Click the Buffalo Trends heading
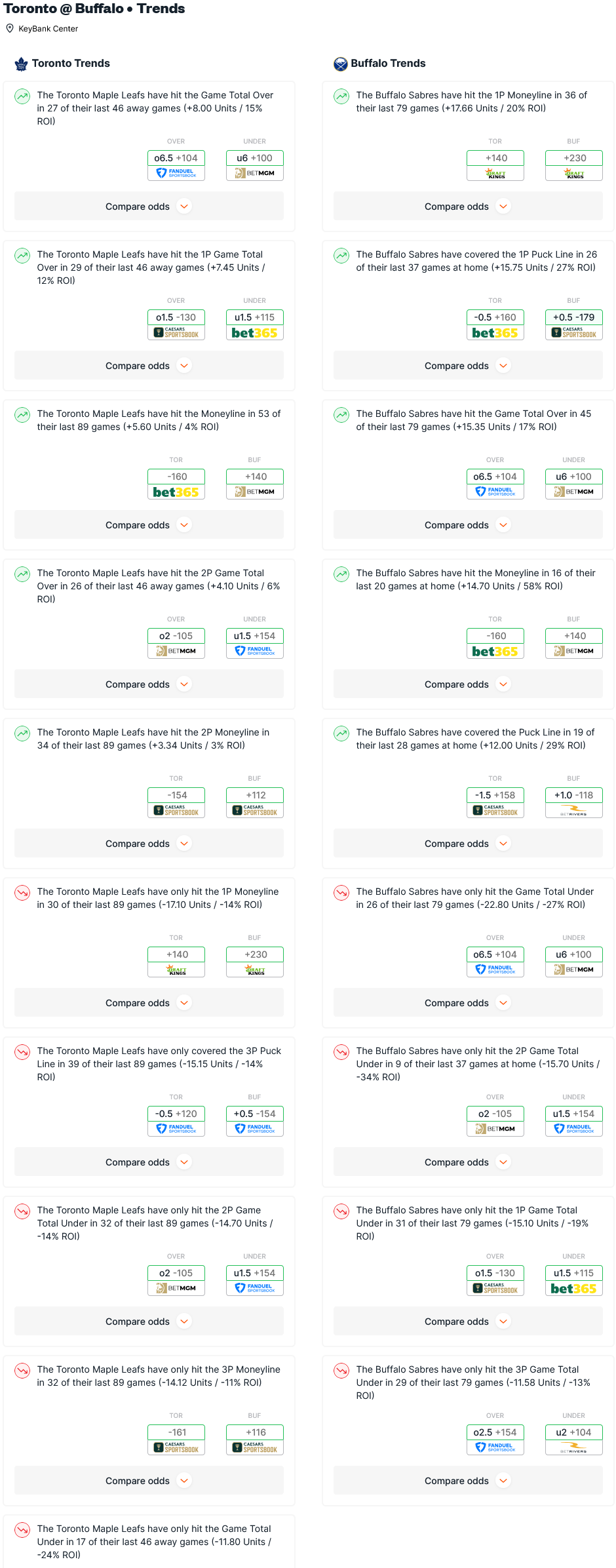616x1568 pixels. [x=388, y=64]
